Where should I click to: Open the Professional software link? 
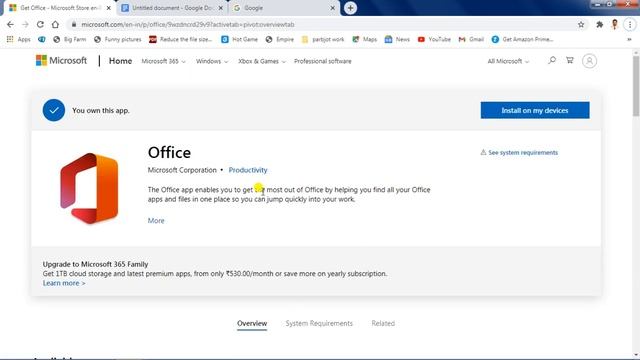tap(322, 61)
